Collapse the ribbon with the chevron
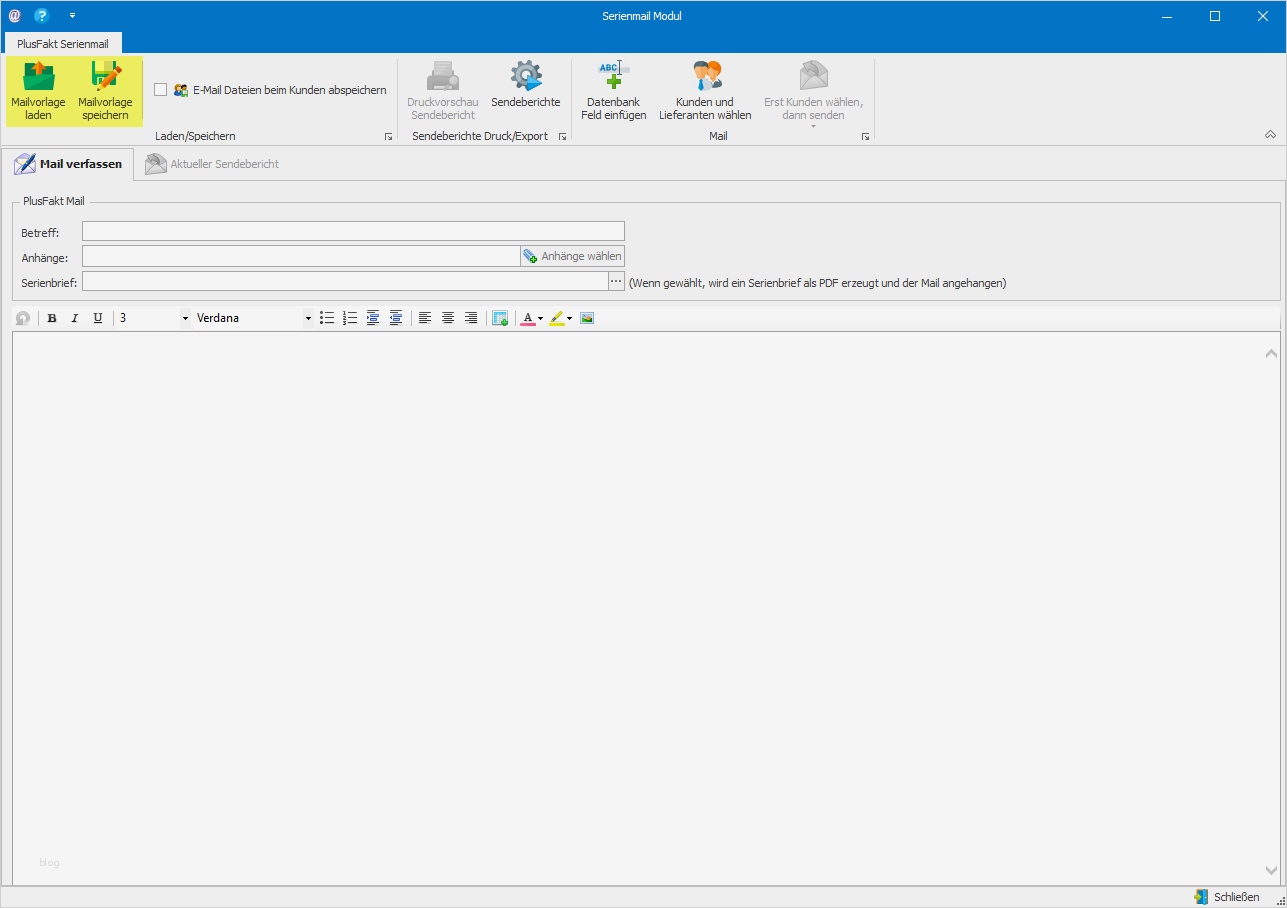Viewport: 1287px width, 908px height. pos(1270,134)
